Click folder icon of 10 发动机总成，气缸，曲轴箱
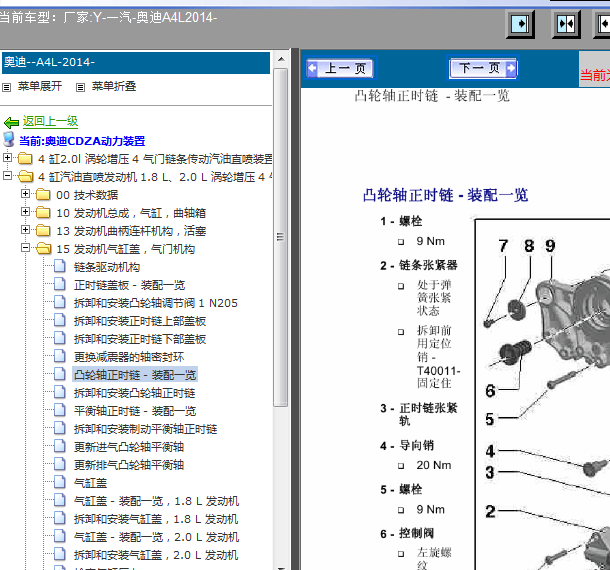 (43, 212)
